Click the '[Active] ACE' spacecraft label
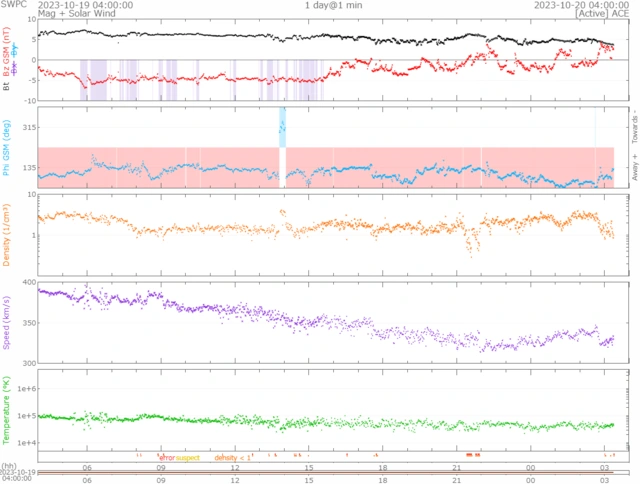The height and width of the screenshot is (484, 640). (x=596, y=14)
